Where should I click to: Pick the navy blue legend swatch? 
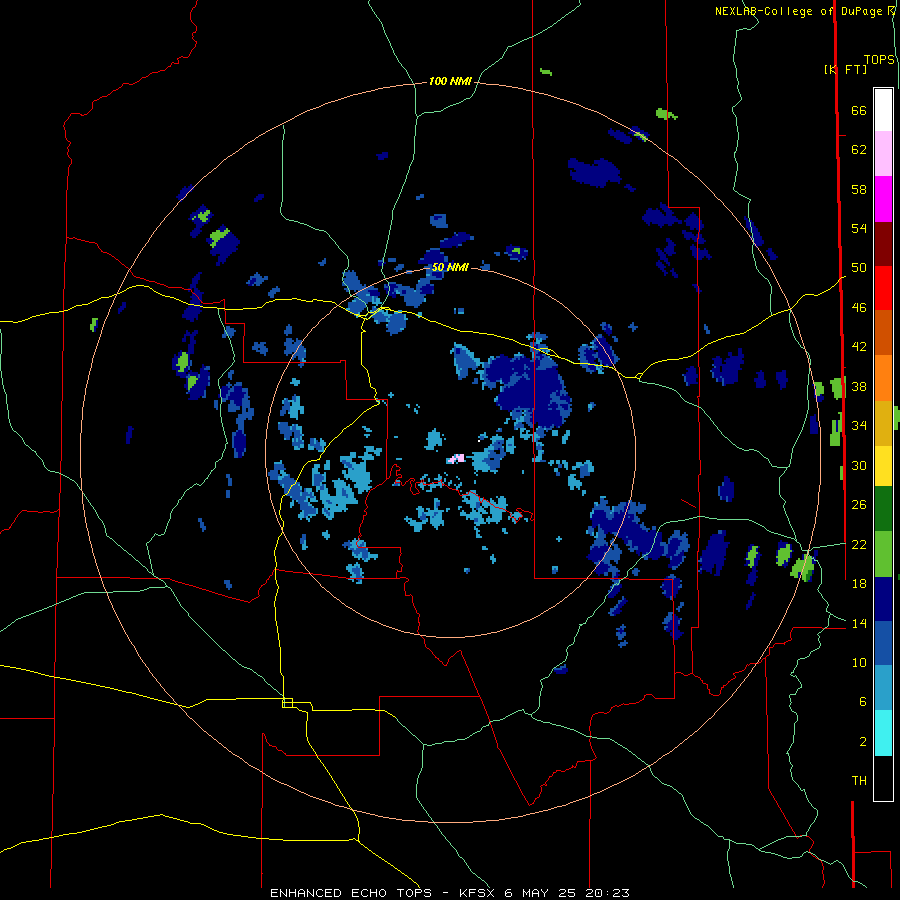[x=883, y=599]
